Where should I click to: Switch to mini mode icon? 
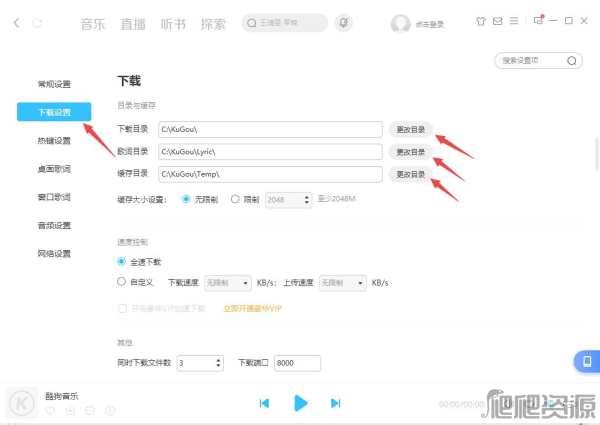(x=538, y=20)
